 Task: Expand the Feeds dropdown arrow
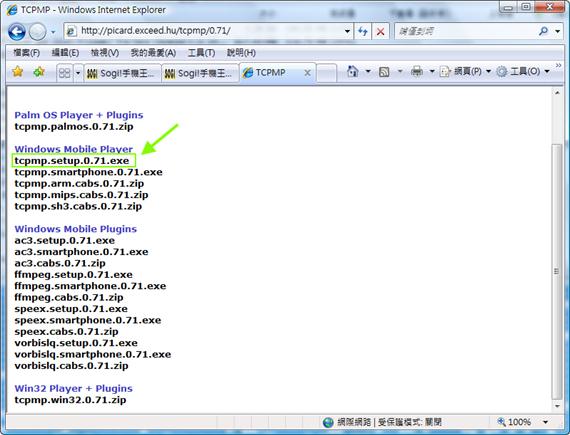pos(400,71)
